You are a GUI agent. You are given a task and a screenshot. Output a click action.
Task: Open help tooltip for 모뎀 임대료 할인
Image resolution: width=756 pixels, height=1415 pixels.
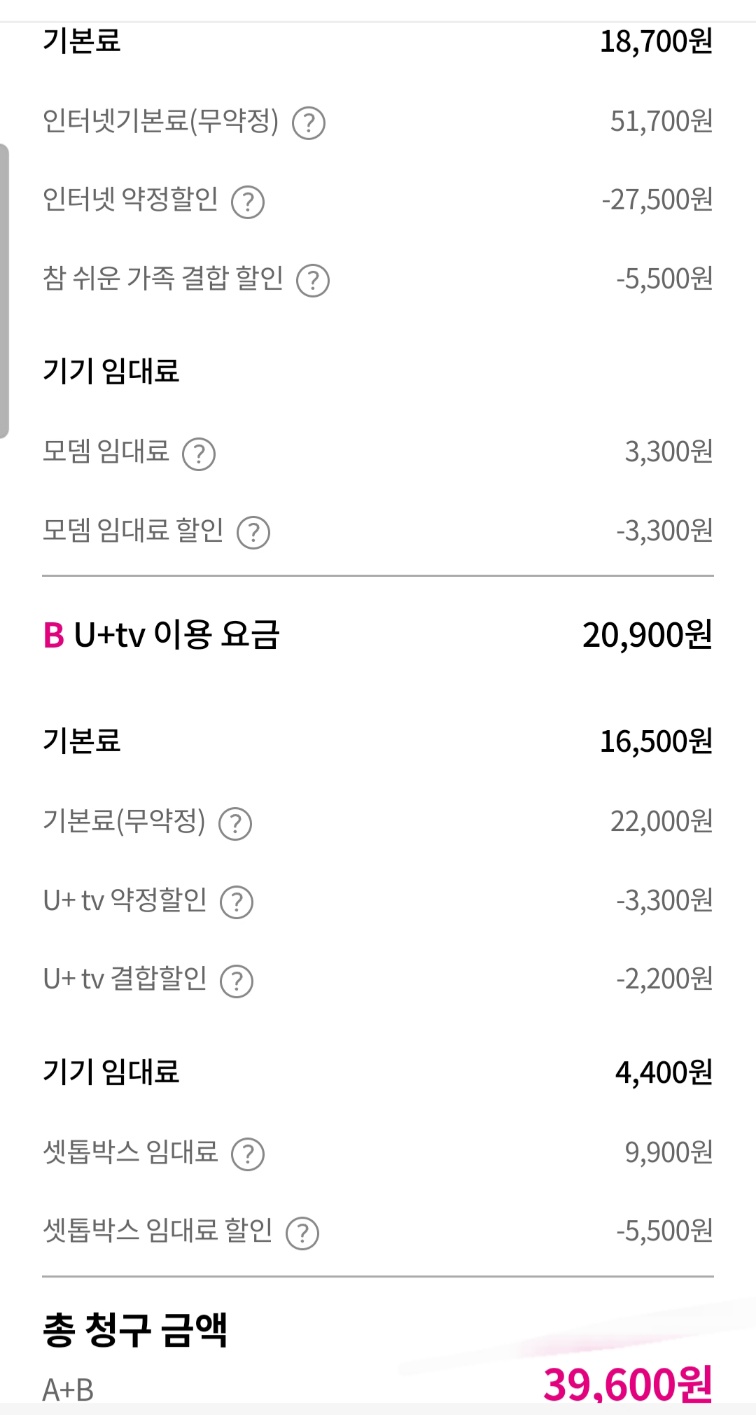(x=253, y=533)
